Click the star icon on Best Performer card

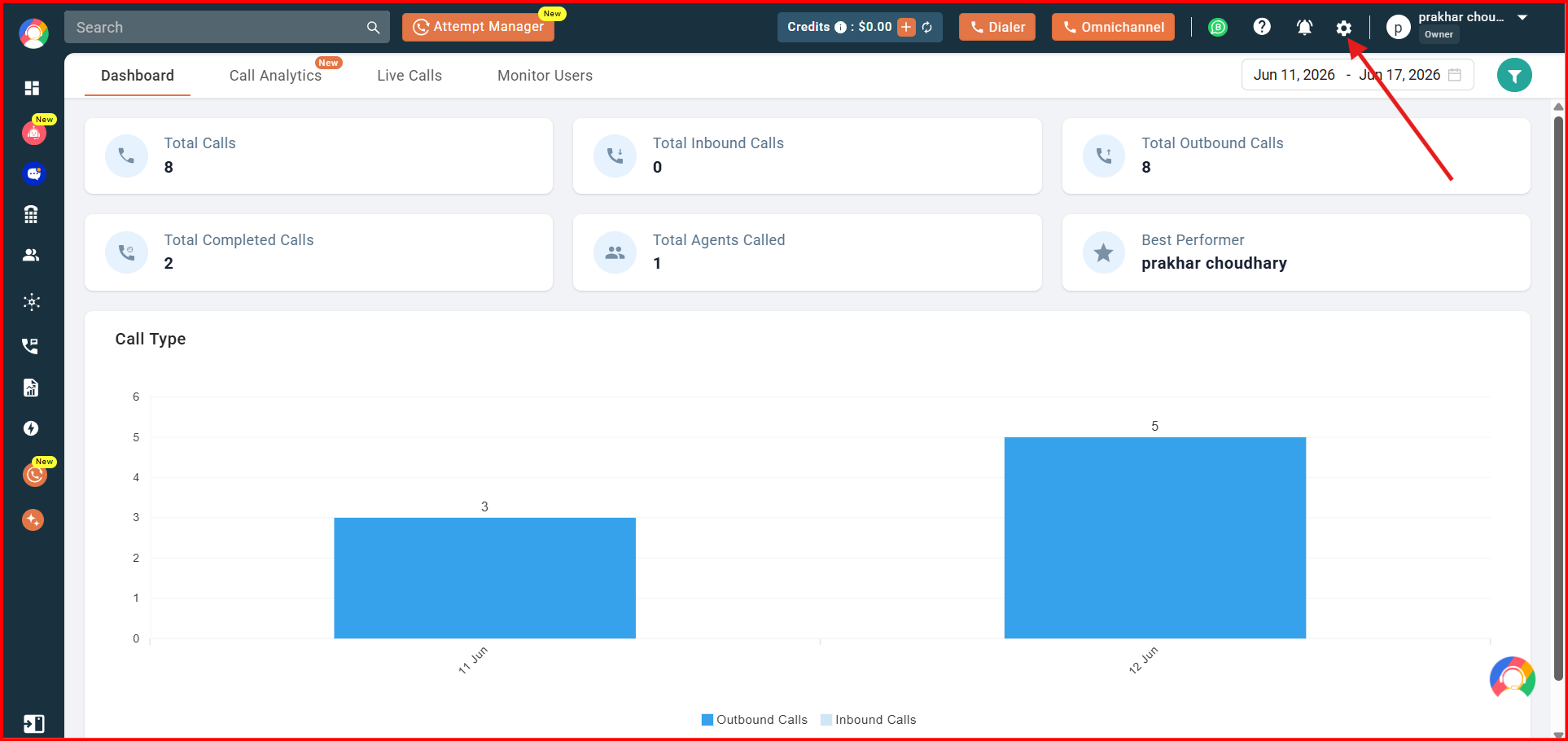click(x=1104, y=252)
